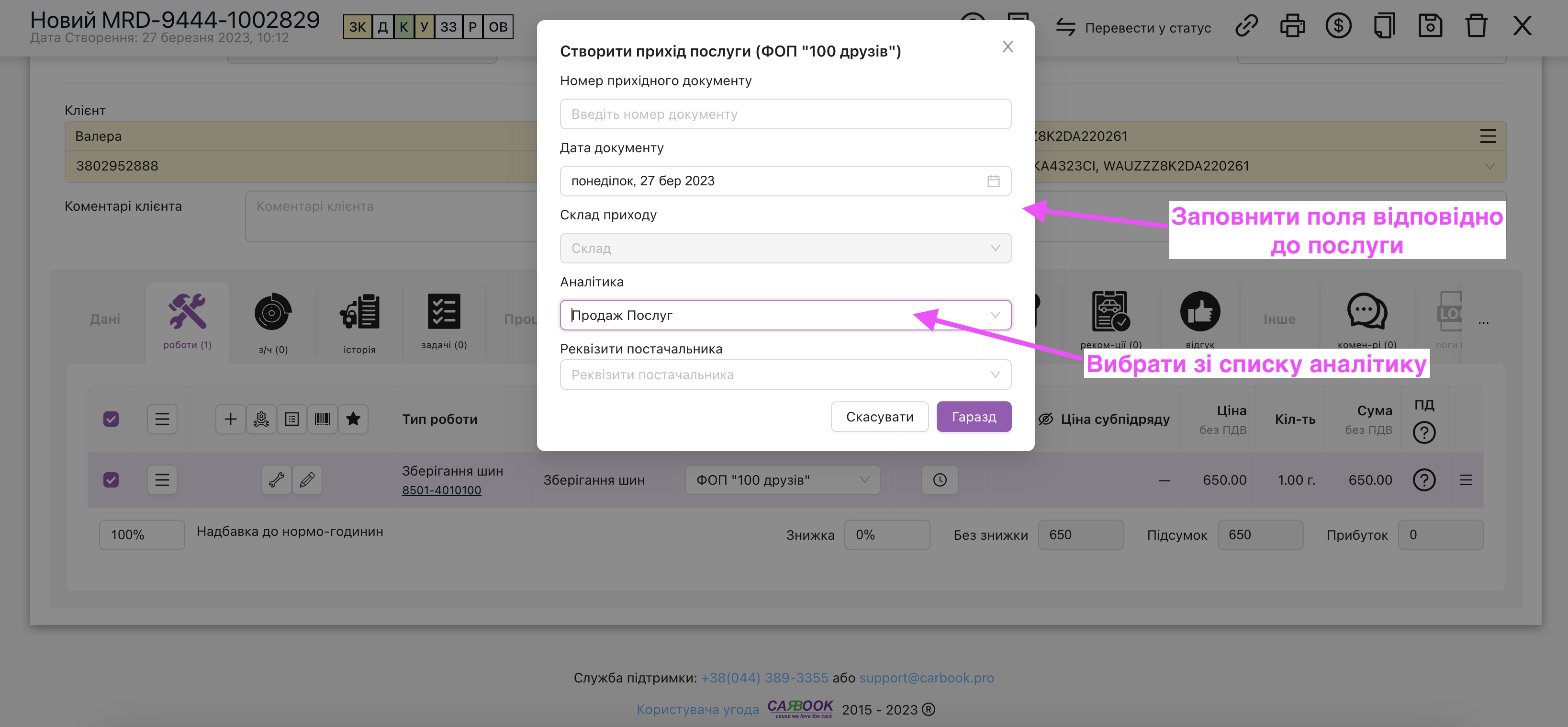1568x727 pixels.
Task: Add a new work row with the plus icon
Action: 231,419
